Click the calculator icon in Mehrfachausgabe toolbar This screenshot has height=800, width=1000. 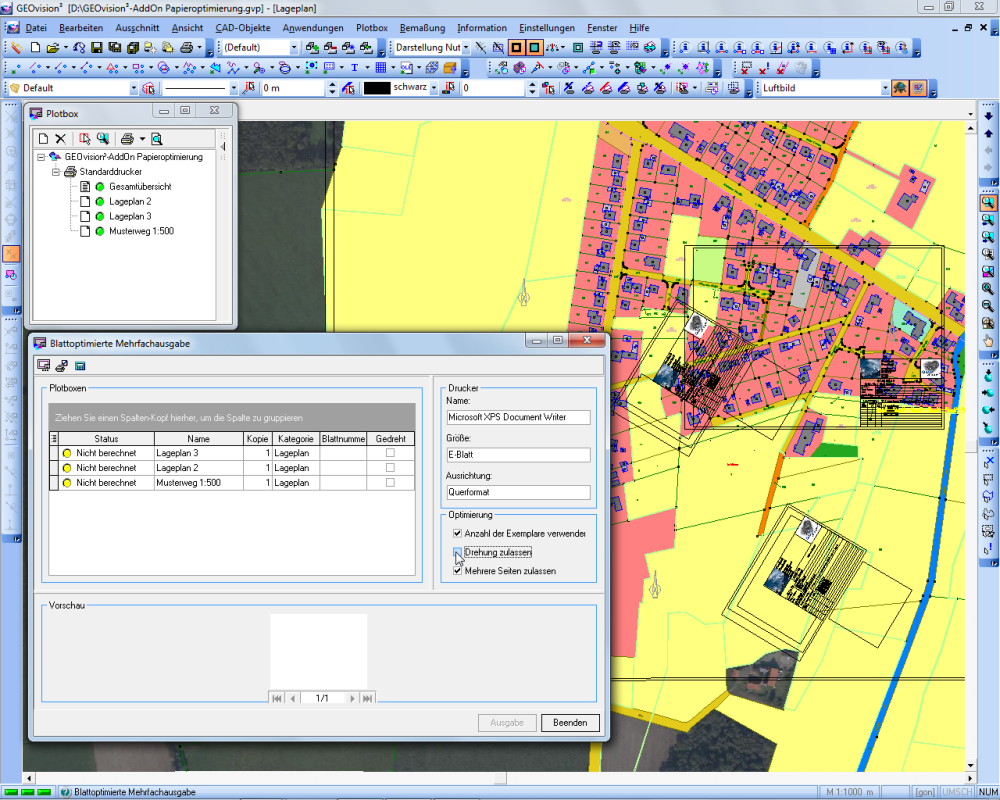pos(79,366)
